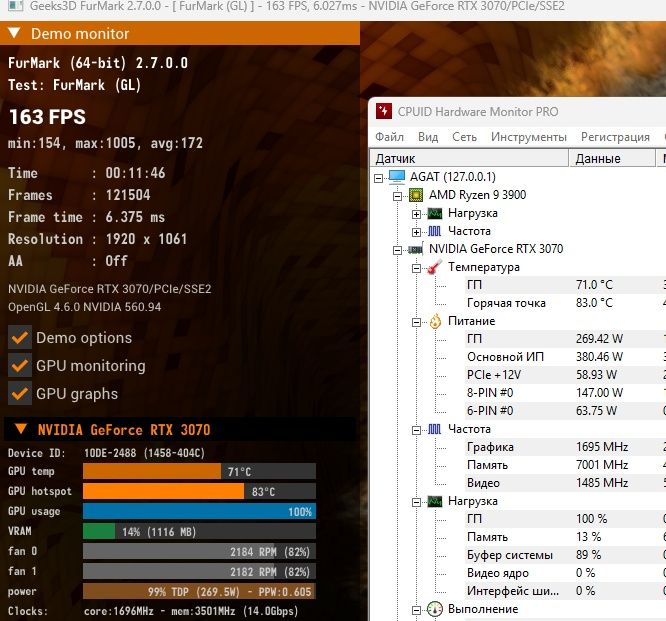Screen dimensions: 666x621
Task: Select the Графика 1695 MHz row
Action: 565,447
